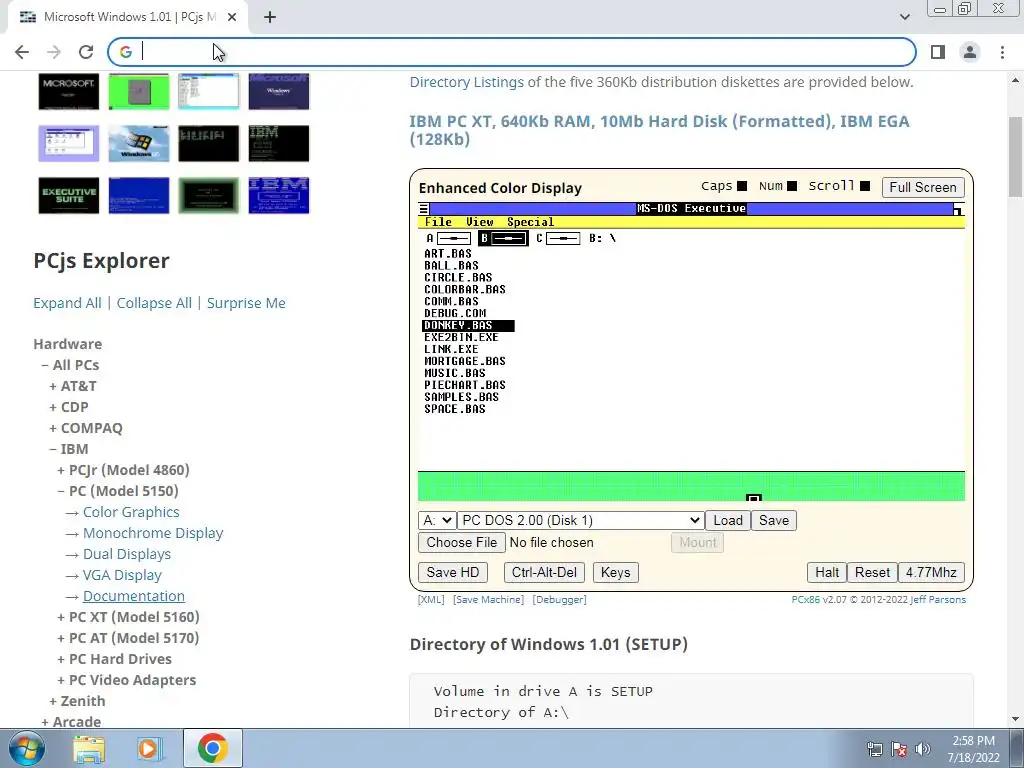Toggle the Chrome side panel icon

pyautogui.click(x=938, y=52)
